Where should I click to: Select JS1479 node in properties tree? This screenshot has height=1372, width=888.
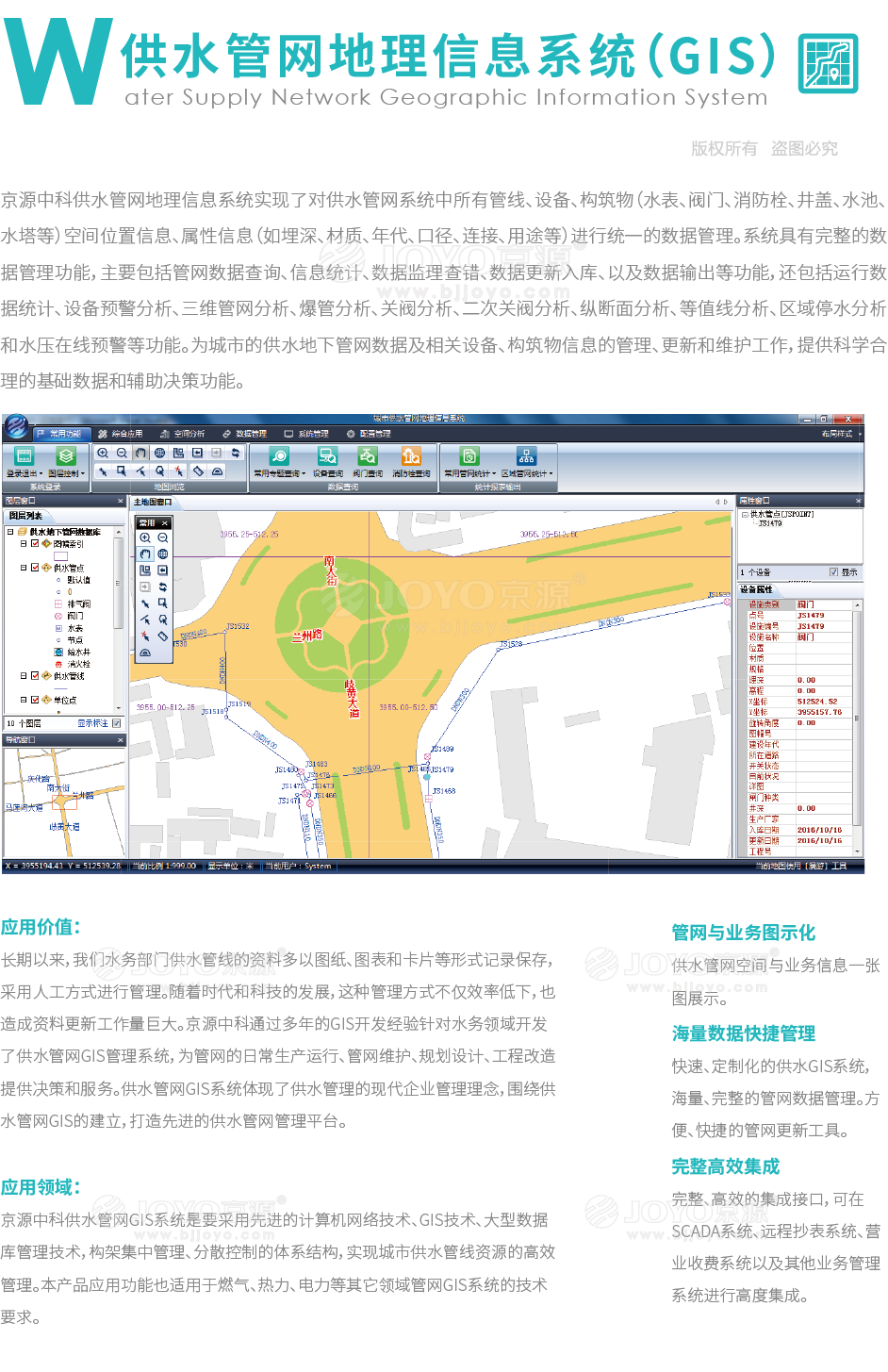tap(770, 523)
